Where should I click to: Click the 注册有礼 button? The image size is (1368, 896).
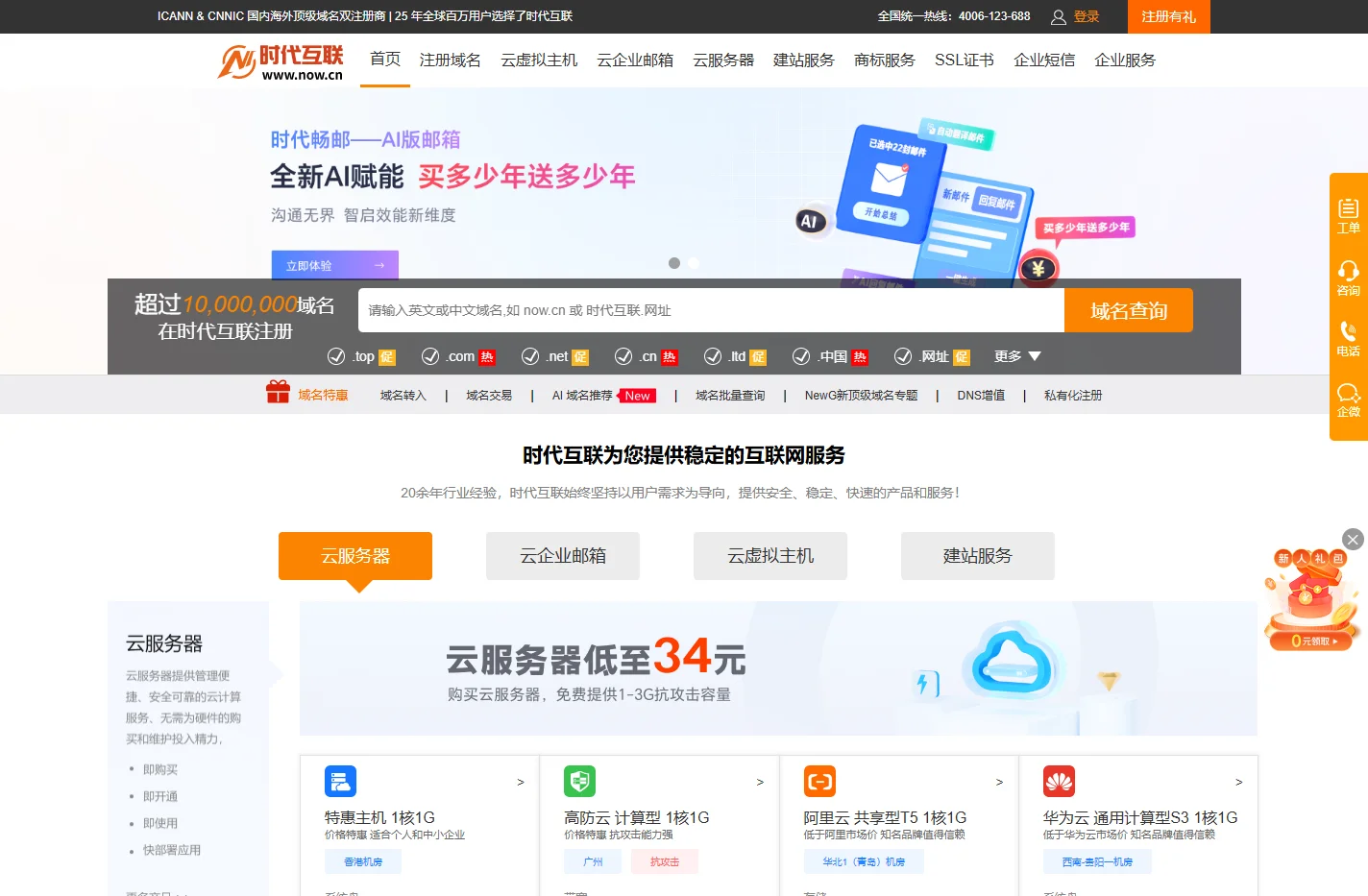coord(1168,16)
